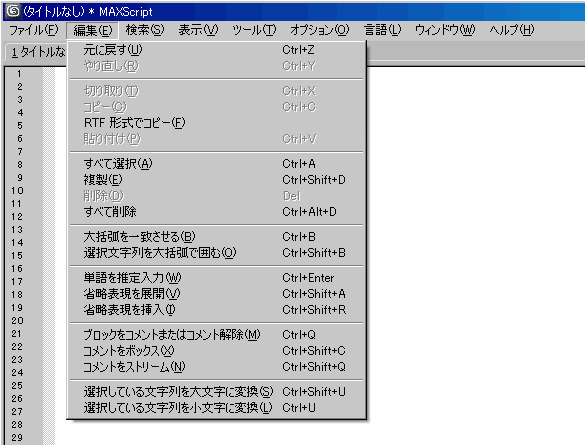Image resolution: width=585 pixels, height=445 pixels.
Task: Select コメントをボックス(X) entry
Action: pyautogui.click(x=216, y=351)
